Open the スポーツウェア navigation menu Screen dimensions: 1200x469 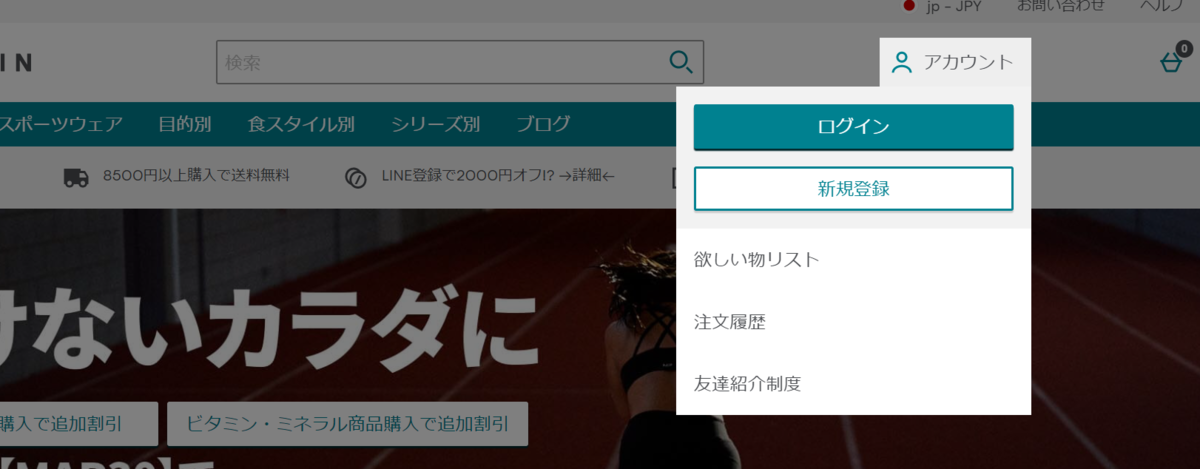pyautogui.click(x=61, y=124)
